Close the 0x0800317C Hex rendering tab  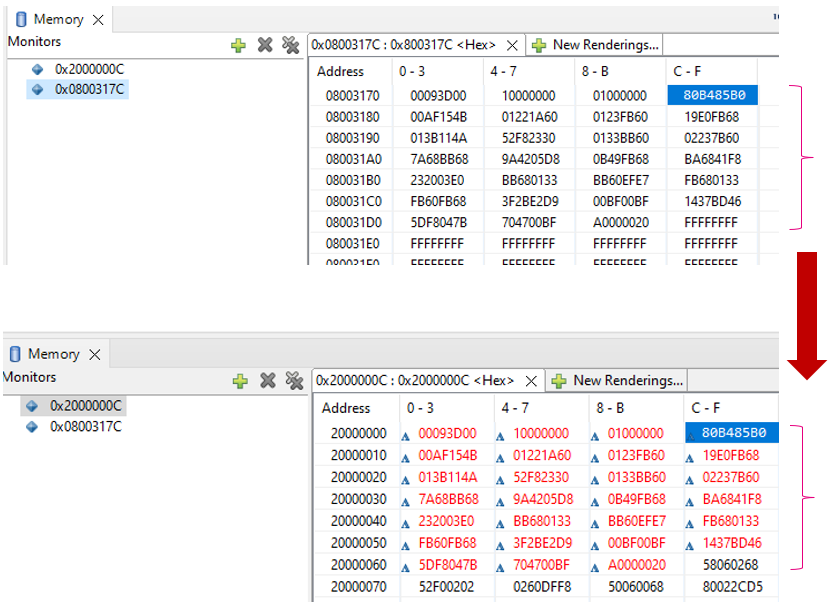512,46
